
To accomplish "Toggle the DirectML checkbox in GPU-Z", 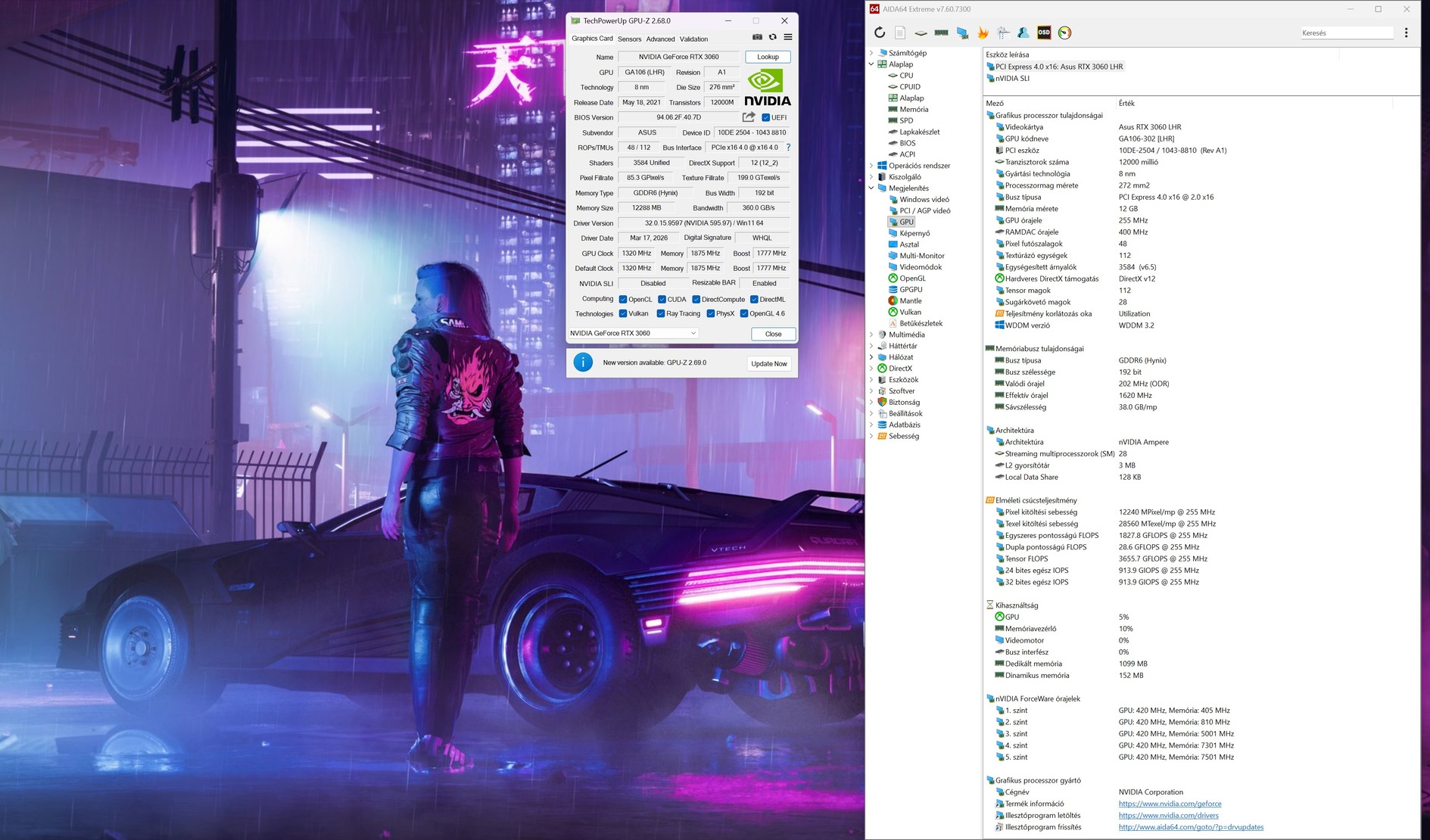I will pyautogui.click(x=754, y=300).
